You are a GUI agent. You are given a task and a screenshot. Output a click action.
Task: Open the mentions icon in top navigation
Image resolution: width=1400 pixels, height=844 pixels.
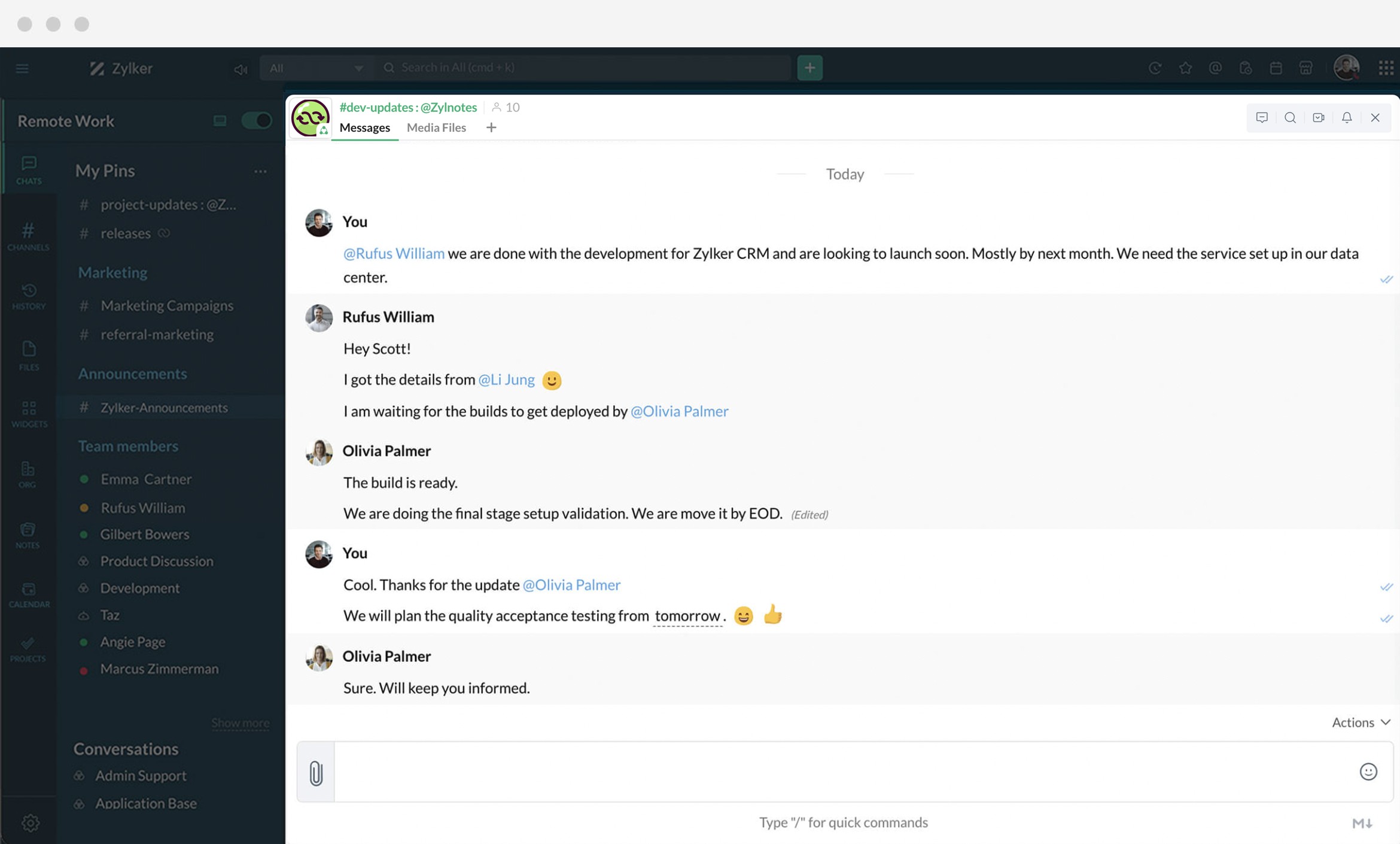(x=1216, y=67)
